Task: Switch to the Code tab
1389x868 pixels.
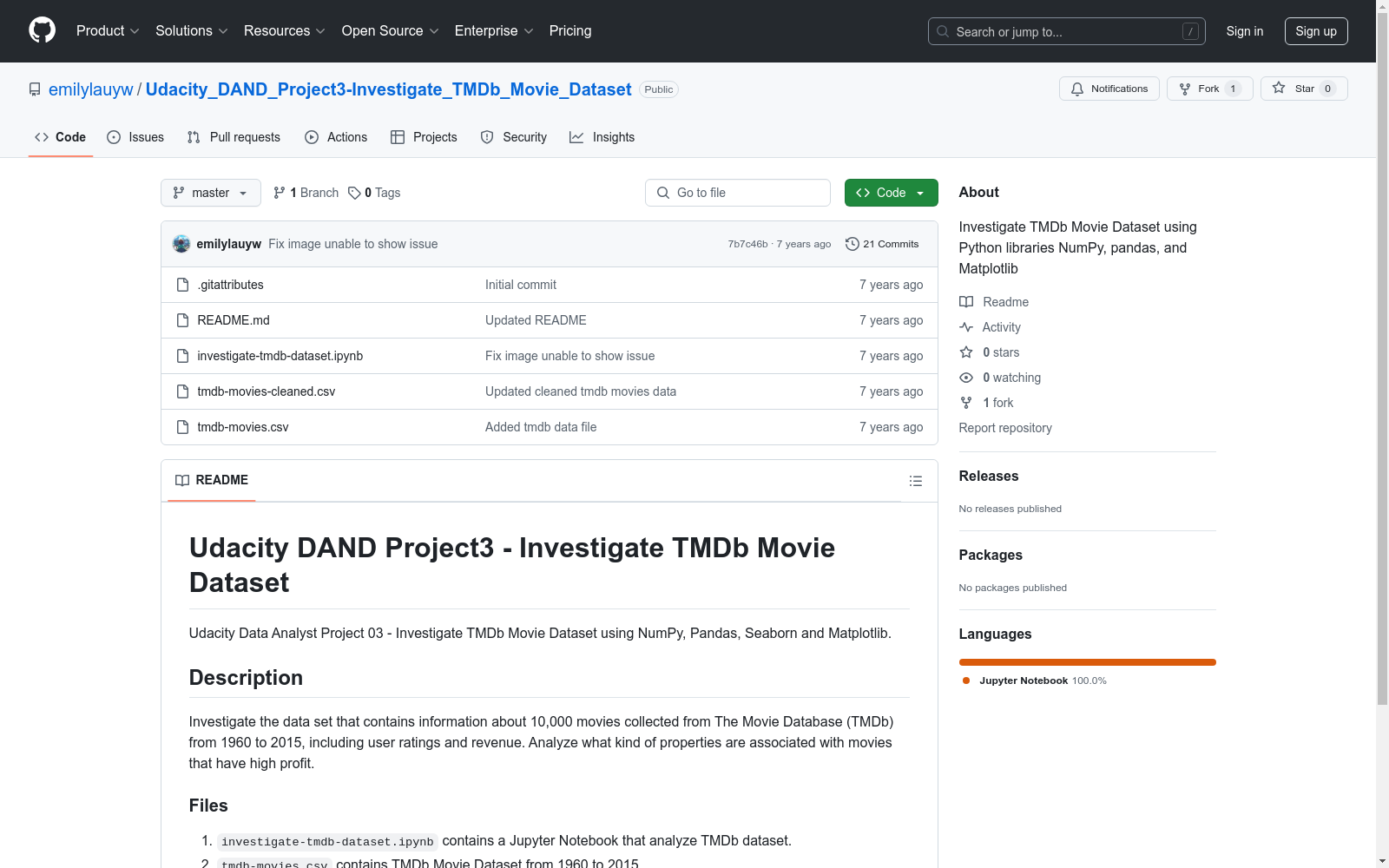Action: click(61, 137)
